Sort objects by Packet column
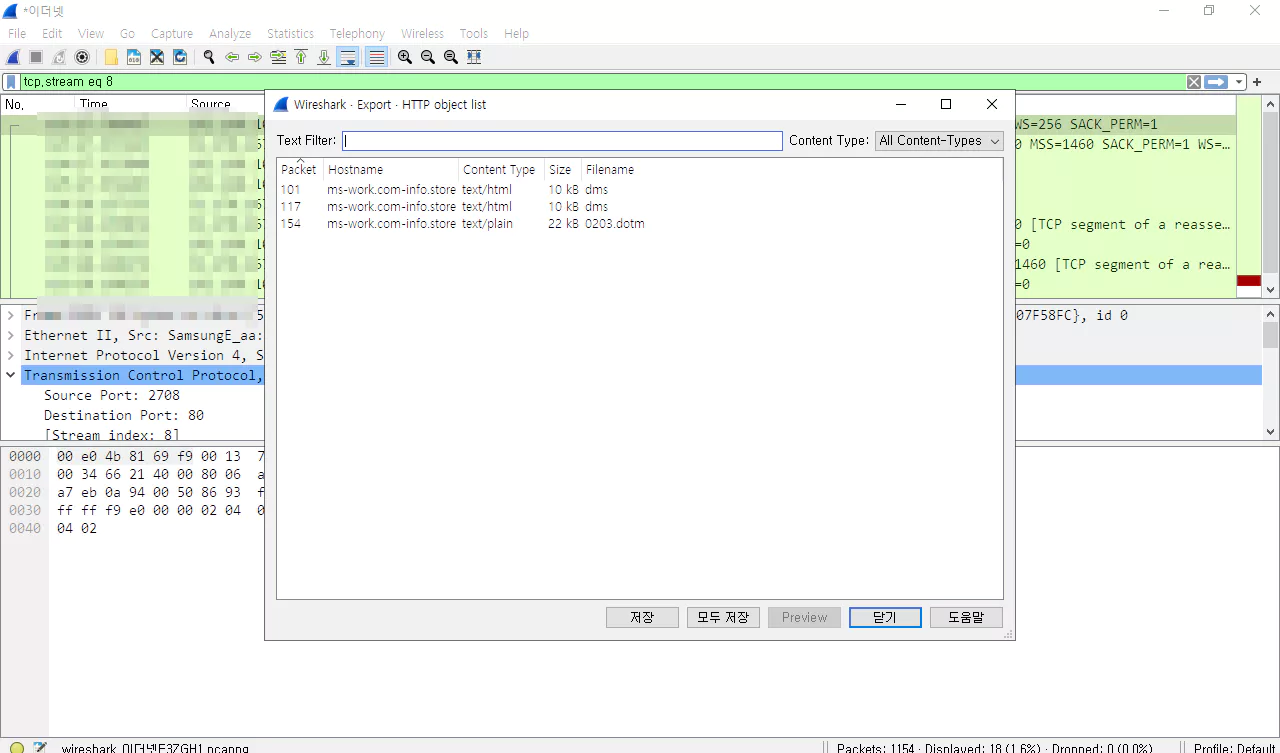The height and width of the screenshot is (753, 1280). (299, 169)
